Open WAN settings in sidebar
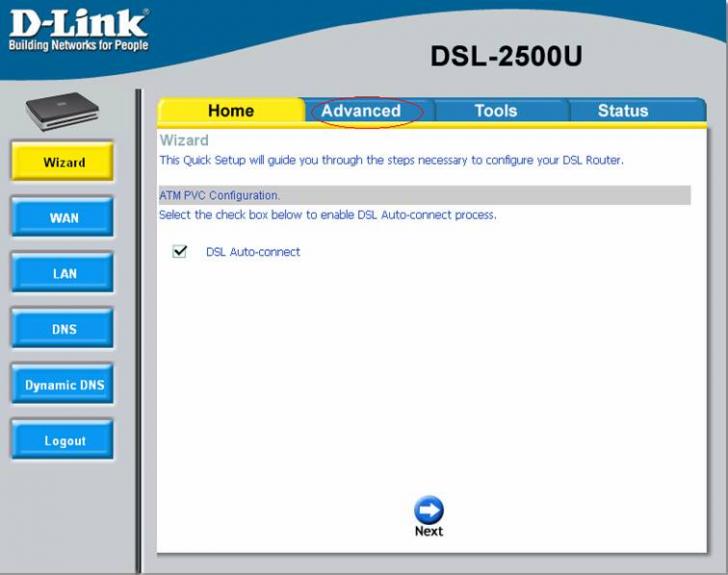This screenshot has width=728, height=575. pyautogui.click(x=63, y=218)
